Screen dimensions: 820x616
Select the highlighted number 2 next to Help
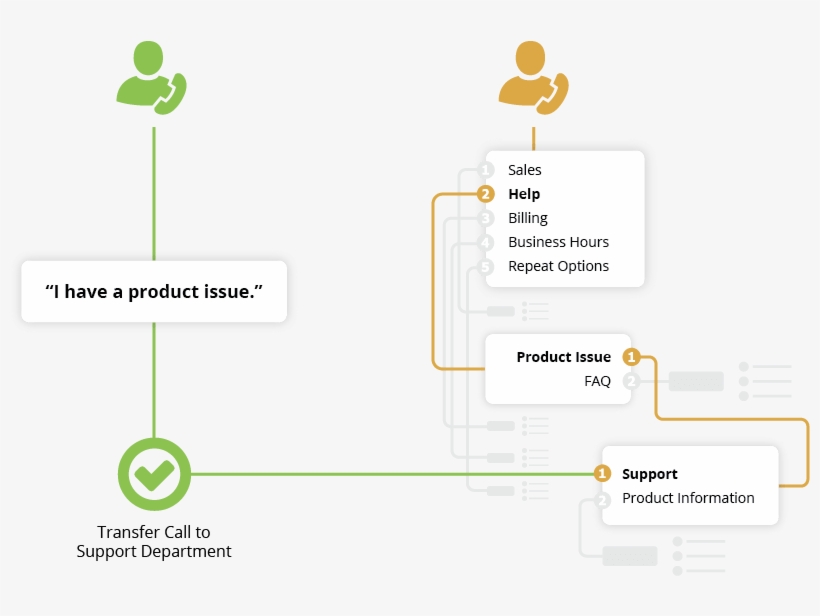pos(487,193)
